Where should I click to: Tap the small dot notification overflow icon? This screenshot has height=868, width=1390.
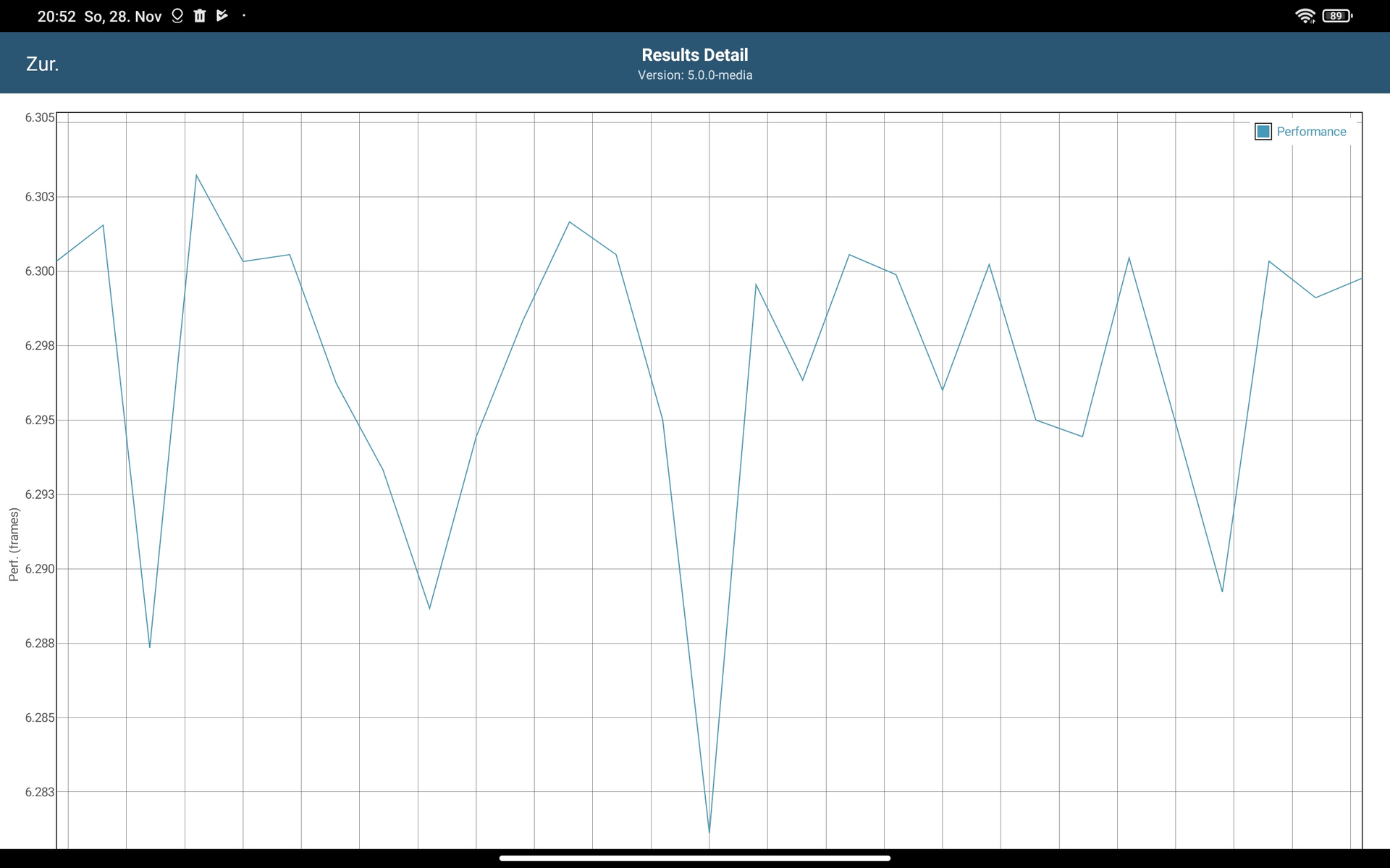click(x=244, y=15)
